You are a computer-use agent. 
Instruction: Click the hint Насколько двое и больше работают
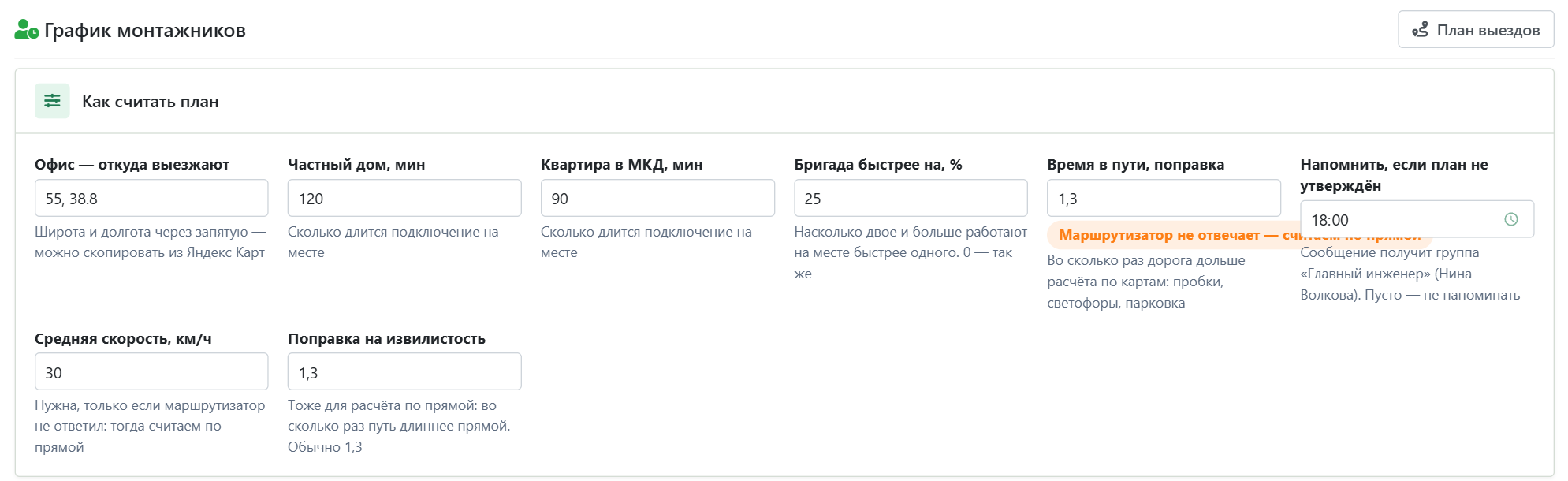911,252
